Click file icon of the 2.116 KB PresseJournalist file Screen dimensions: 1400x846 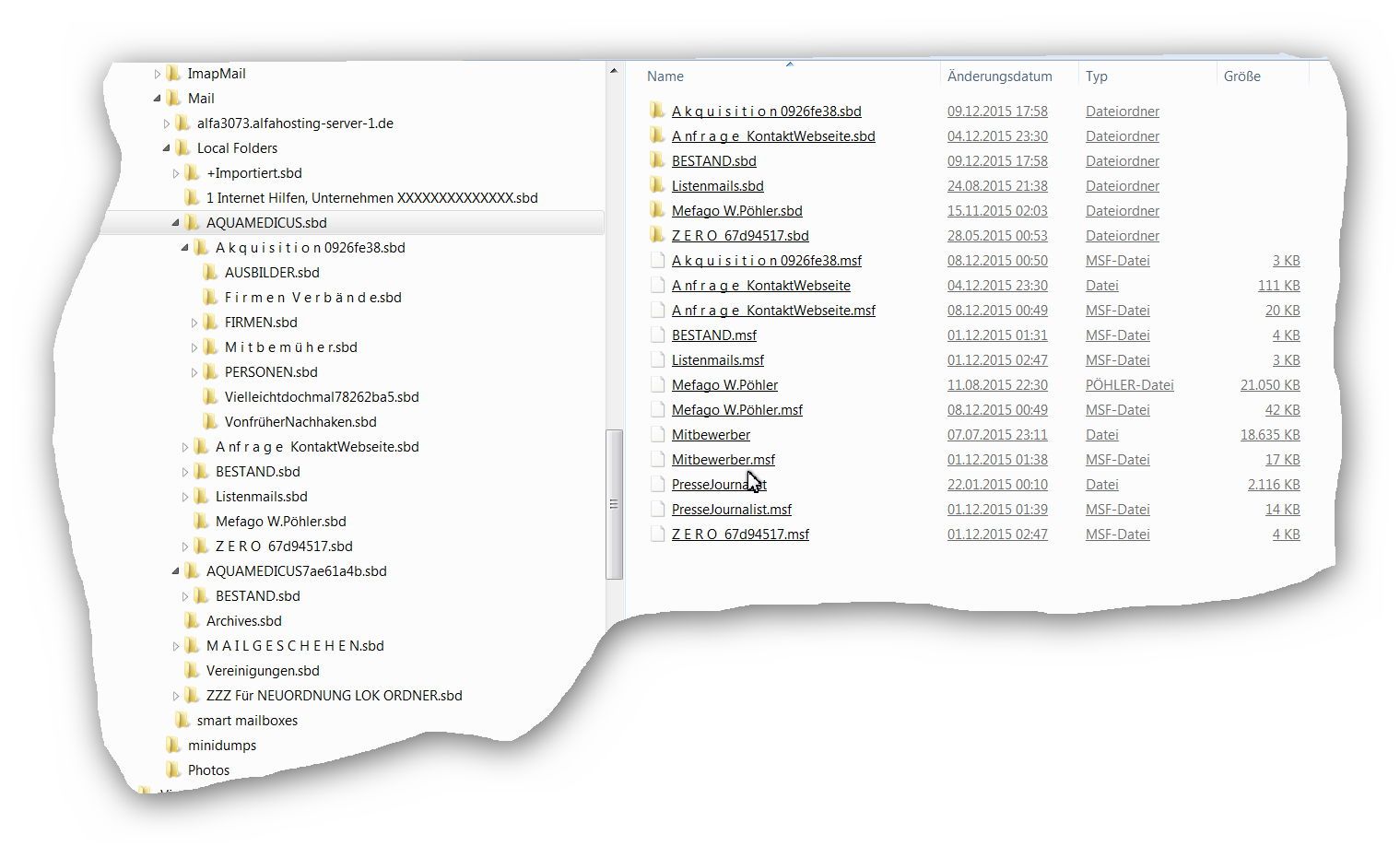pos(657,484)
